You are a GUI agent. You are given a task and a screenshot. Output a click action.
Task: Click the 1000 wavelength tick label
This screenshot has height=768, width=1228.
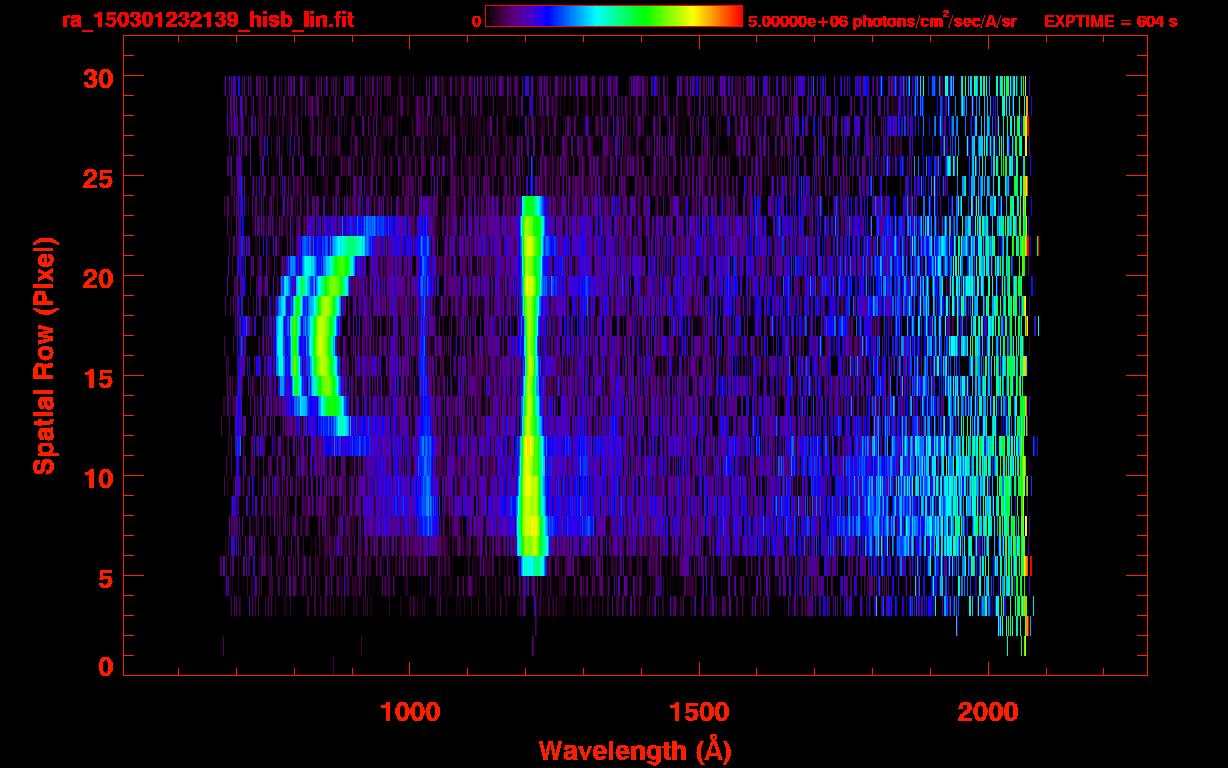410,711
